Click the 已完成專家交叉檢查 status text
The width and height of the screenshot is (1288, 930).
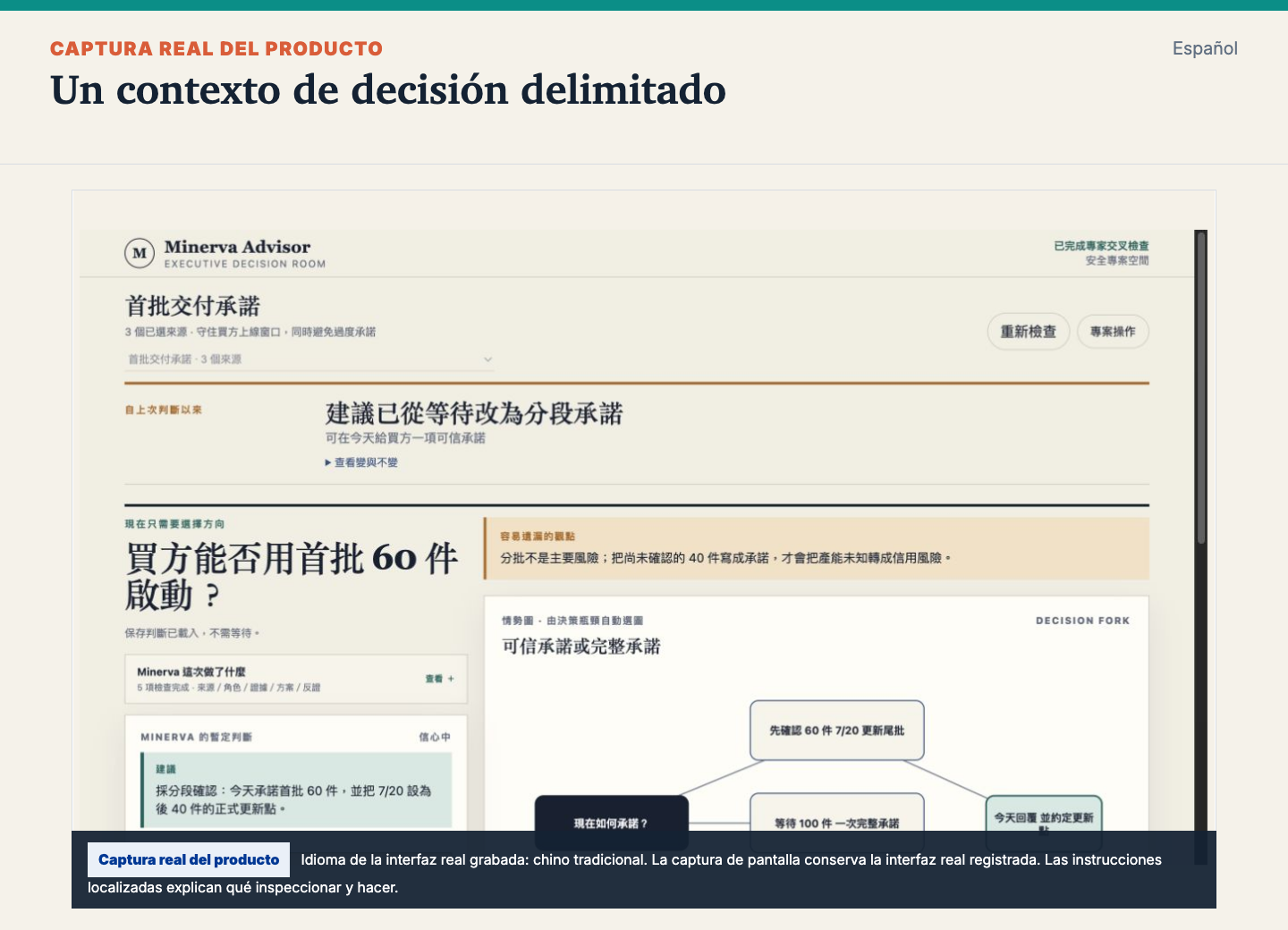click(x=1101, y=246)
